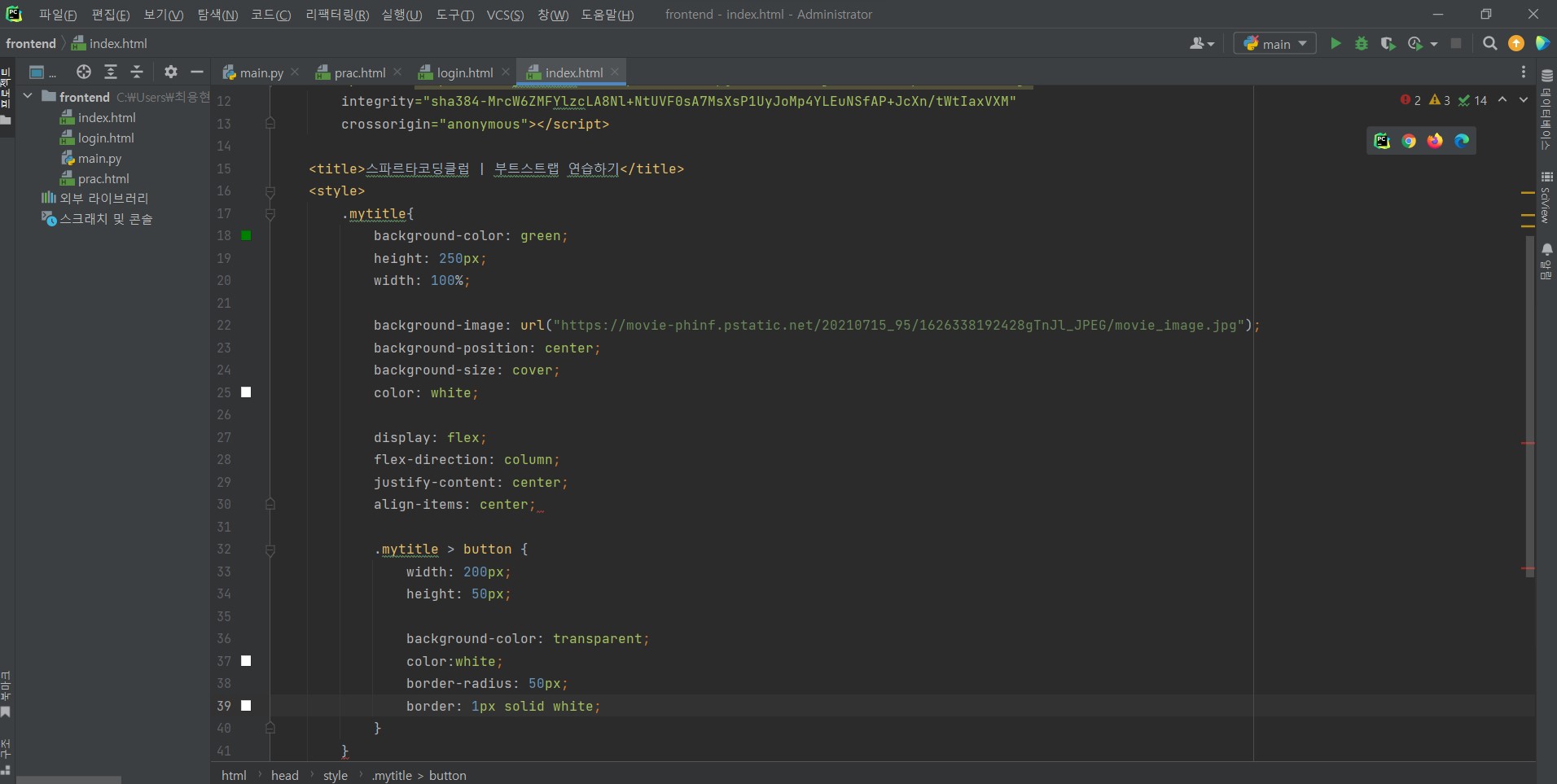This screenshot has width=1557, height=784.
Task: Open the white color swatch on line 39
Action: tap(246, 706)
